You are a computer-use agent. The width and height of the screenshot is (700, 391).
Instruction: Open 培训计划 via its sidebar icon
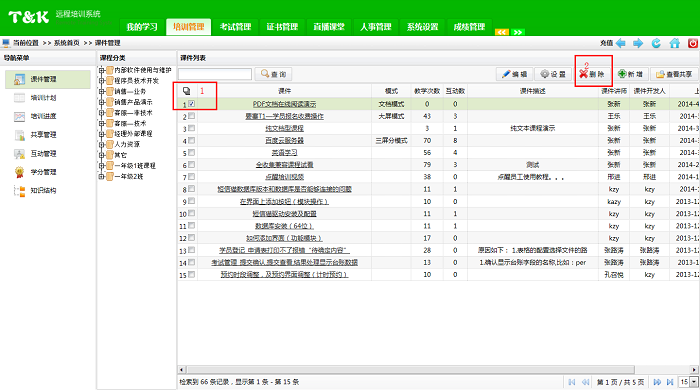19,98
